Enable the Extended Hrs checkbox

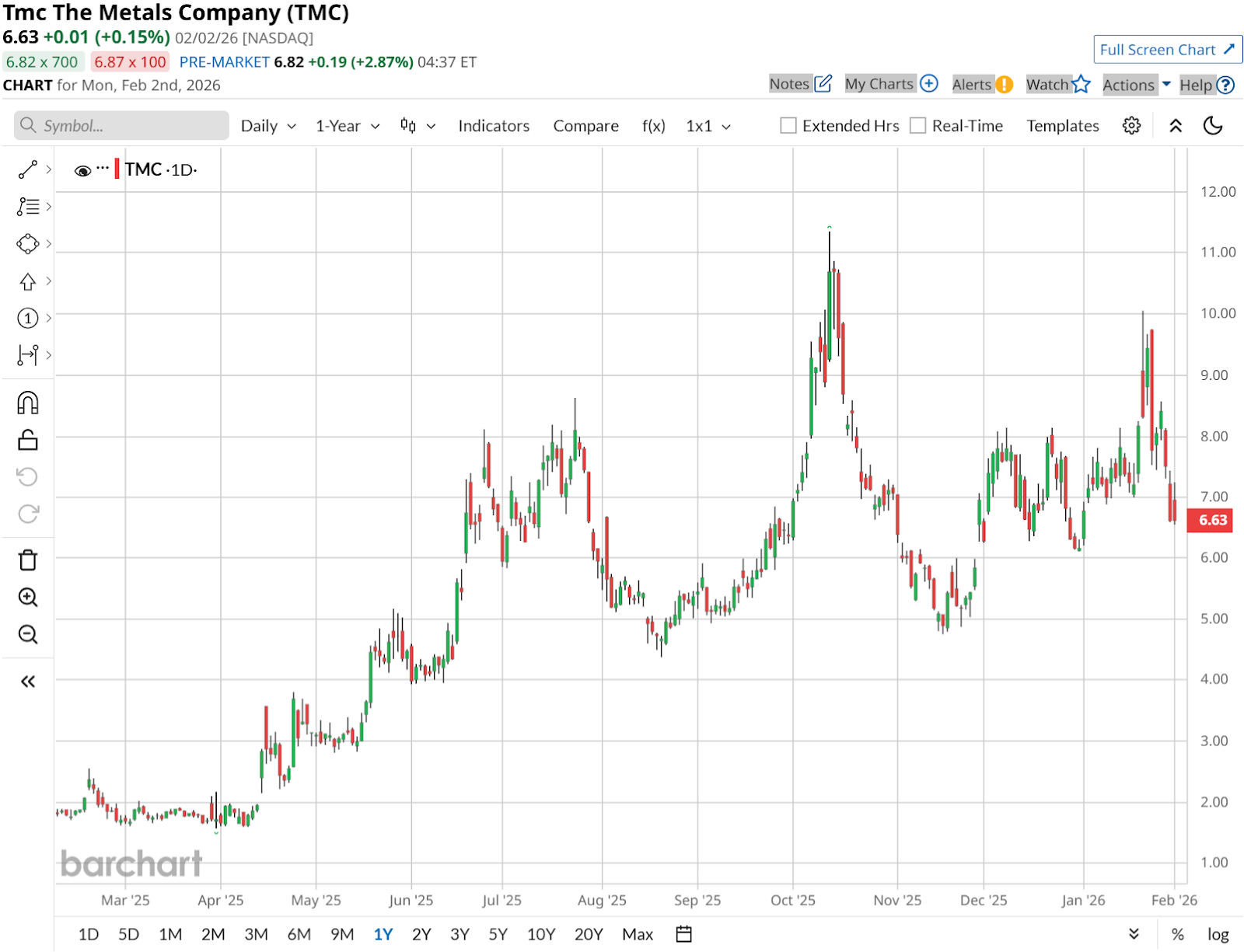pyautogui.click(x=788, y=126)
